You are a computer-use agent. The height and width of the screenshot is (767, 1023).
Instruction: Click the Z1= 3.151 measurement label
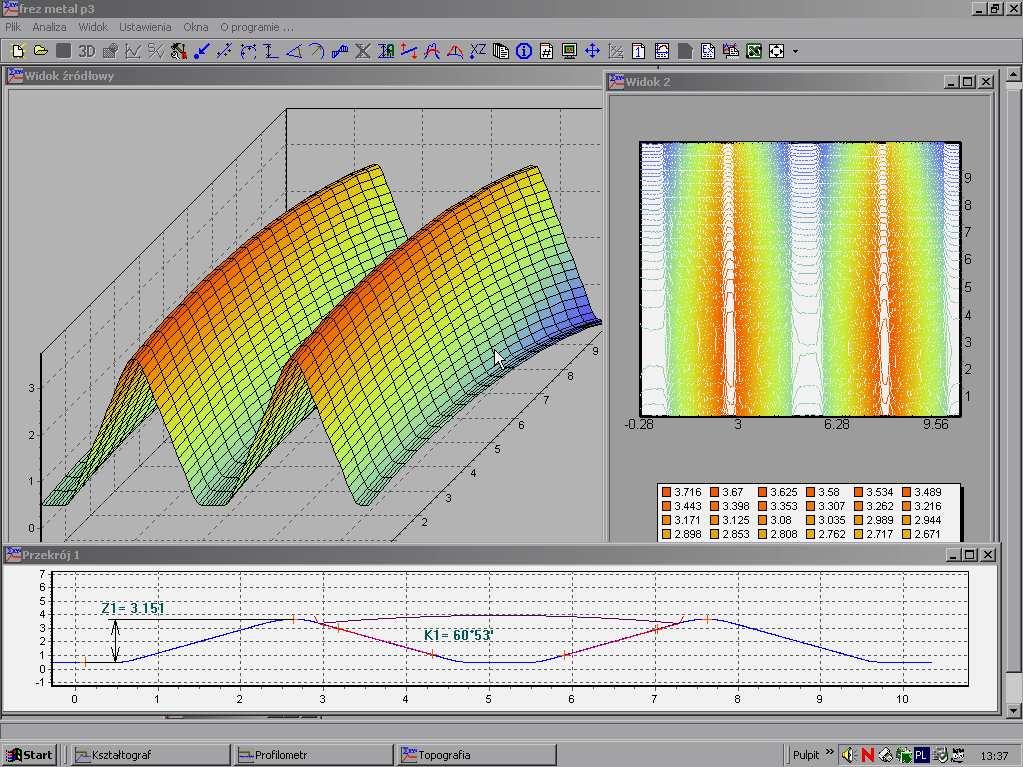132,608
